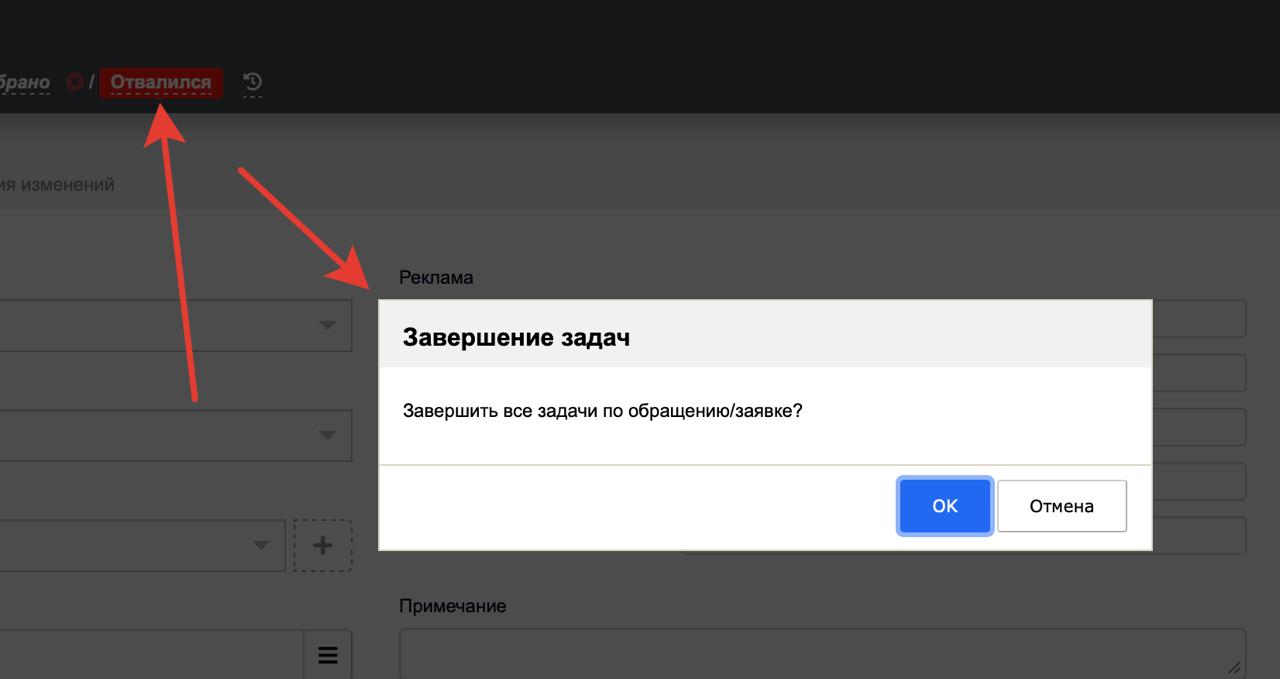Click the partially visible 'брано' link
Viewport: 1280px width, 679px height.
point(24,82)
